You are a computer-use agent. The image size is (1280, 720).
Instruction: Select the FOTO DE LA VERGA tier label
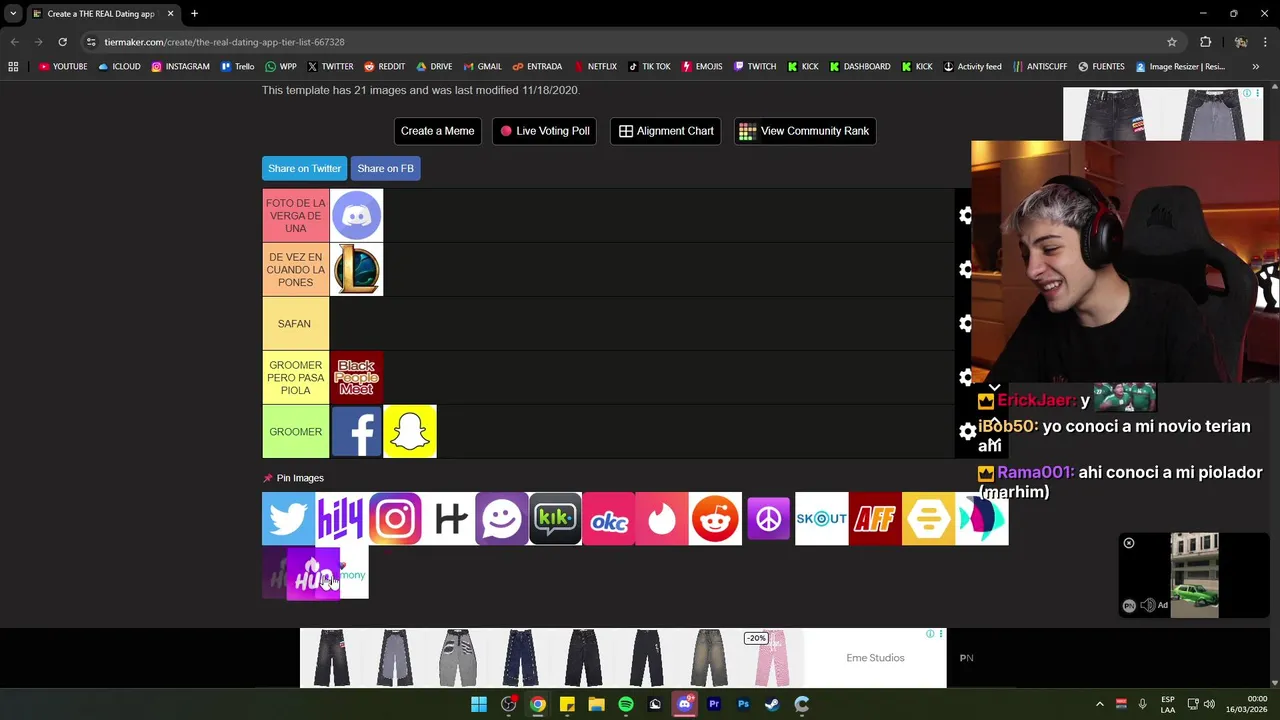[295, 215]
